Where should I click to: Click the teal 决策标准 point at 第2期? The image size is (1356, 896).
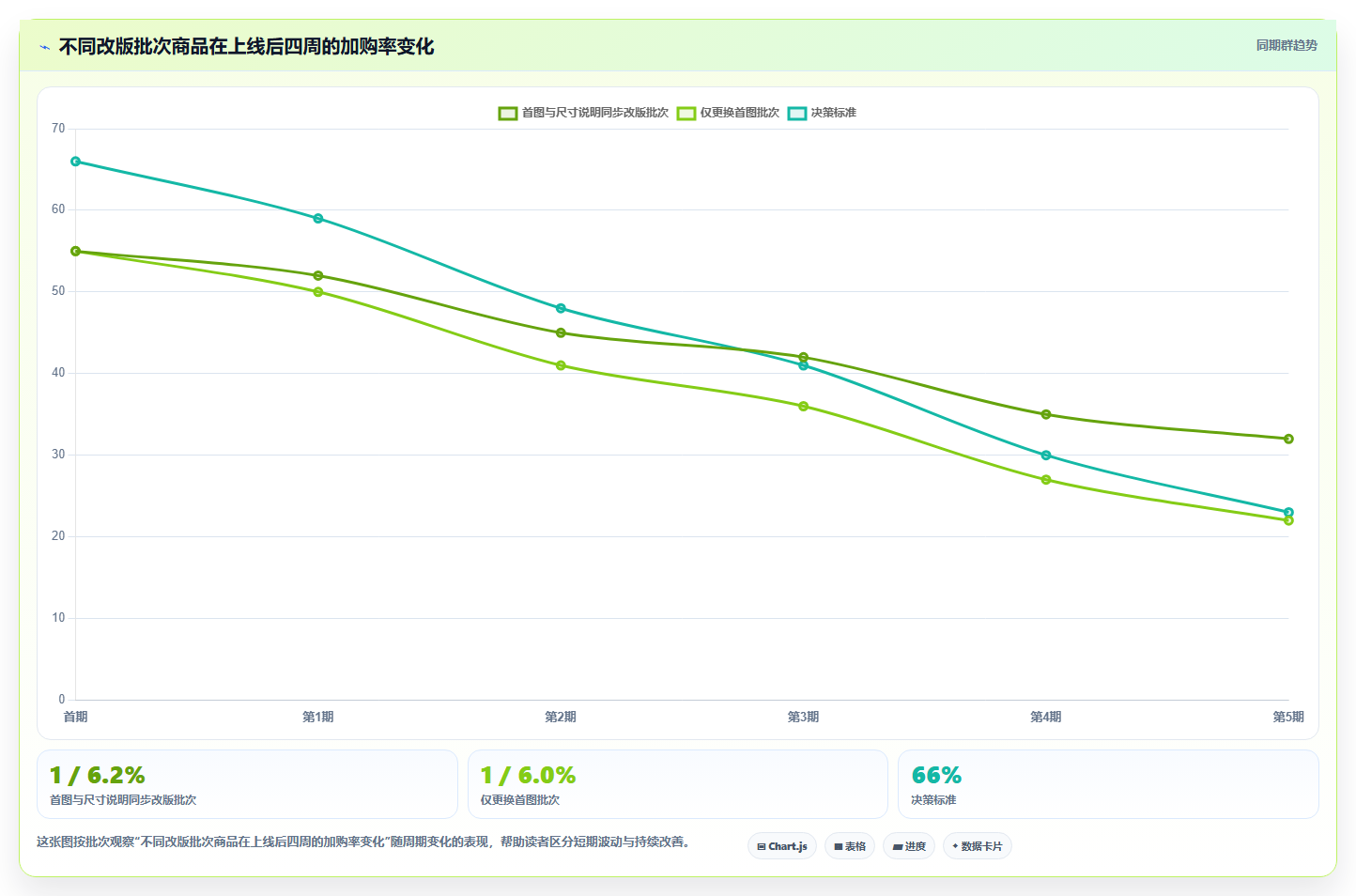coord(561,308)
